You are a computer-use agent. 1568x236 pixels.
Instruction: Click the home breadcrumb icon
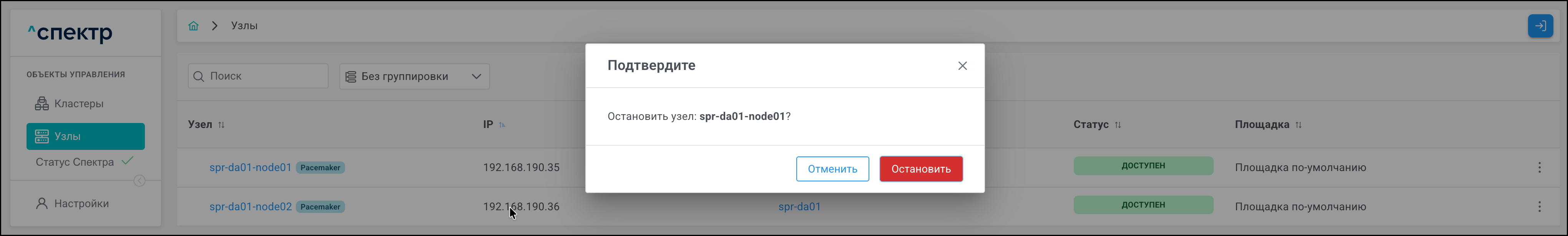pos(194,25)
